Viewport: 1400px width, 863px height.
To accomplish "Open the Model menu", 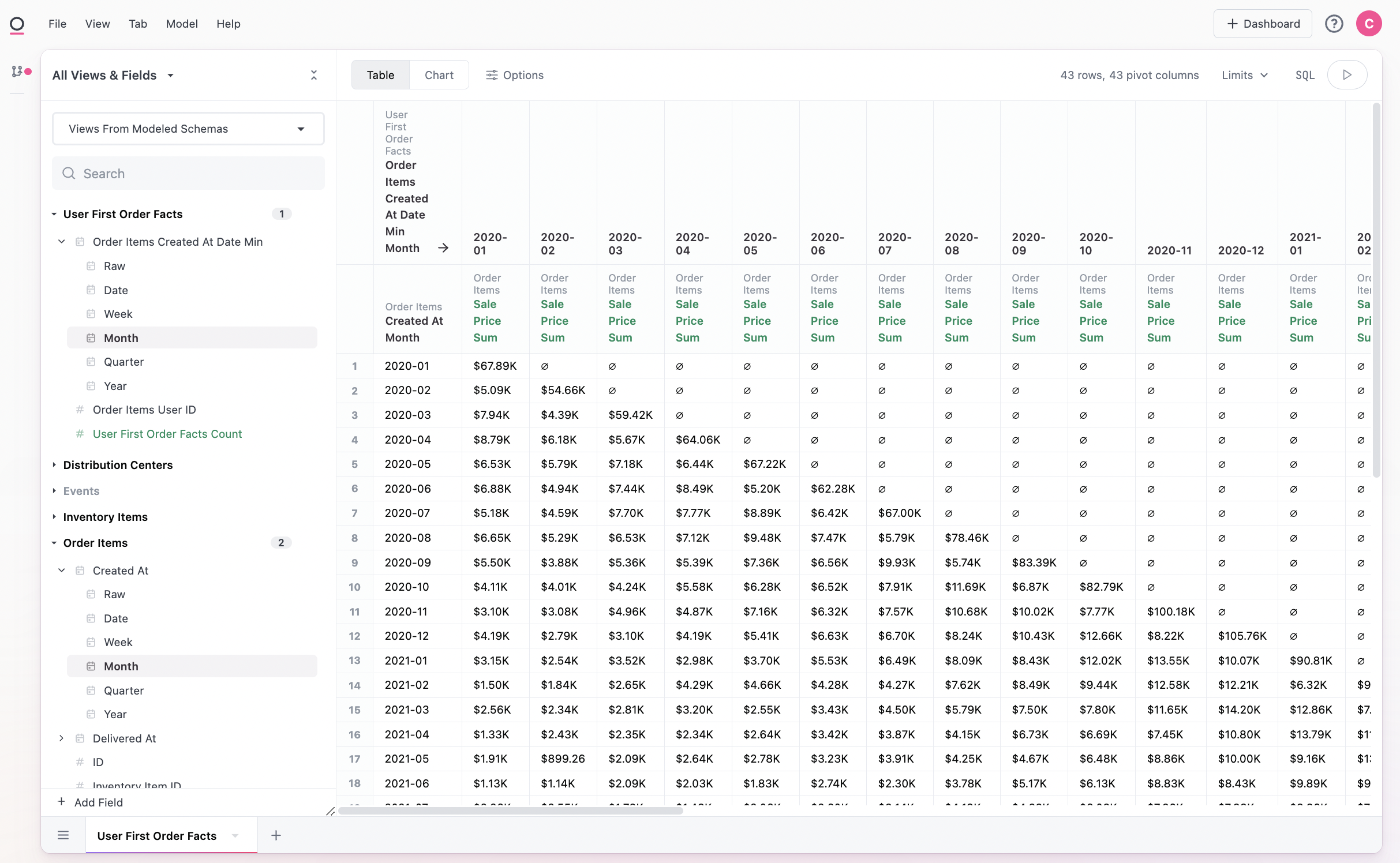I will pyautogui.click(x=182, y=24).
